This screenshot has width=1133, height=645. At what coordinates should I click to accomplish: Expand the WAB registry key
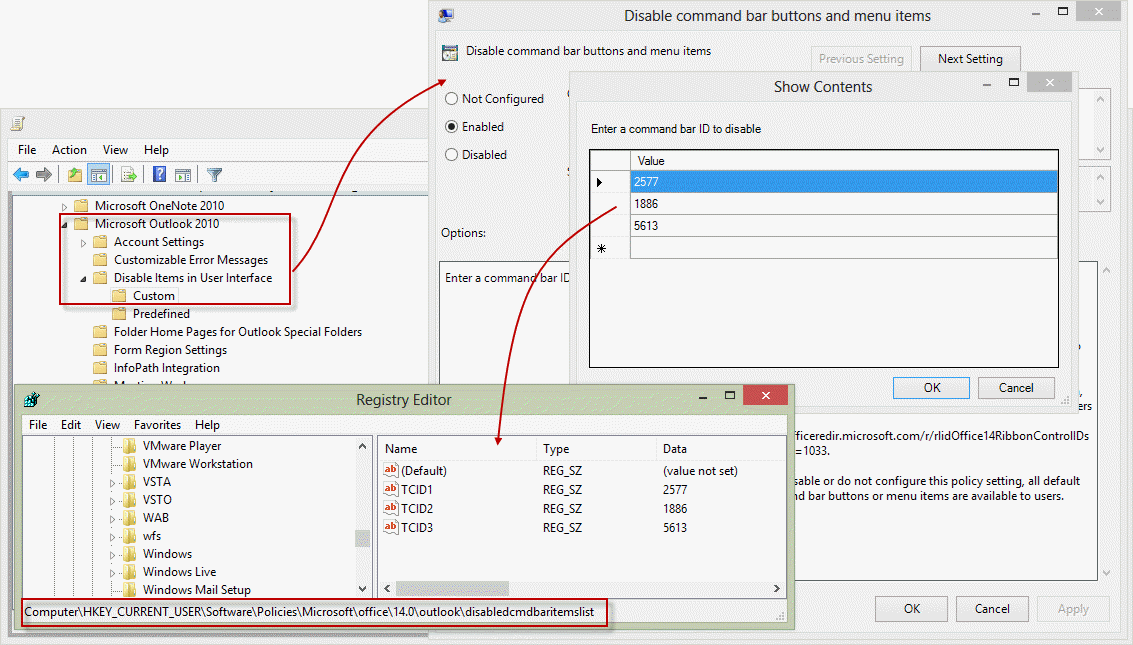pos(113,519)
